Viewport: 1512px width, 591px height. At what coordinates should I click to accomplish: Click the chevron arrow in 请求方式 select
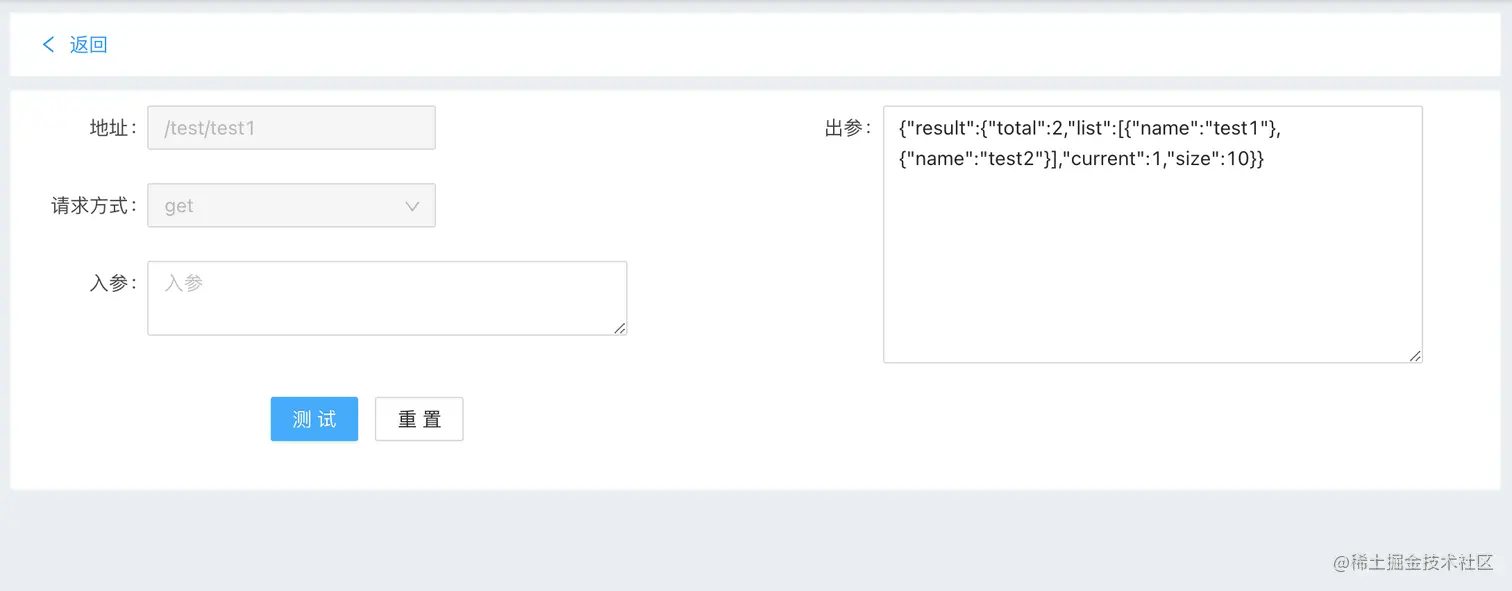[412, 206]
